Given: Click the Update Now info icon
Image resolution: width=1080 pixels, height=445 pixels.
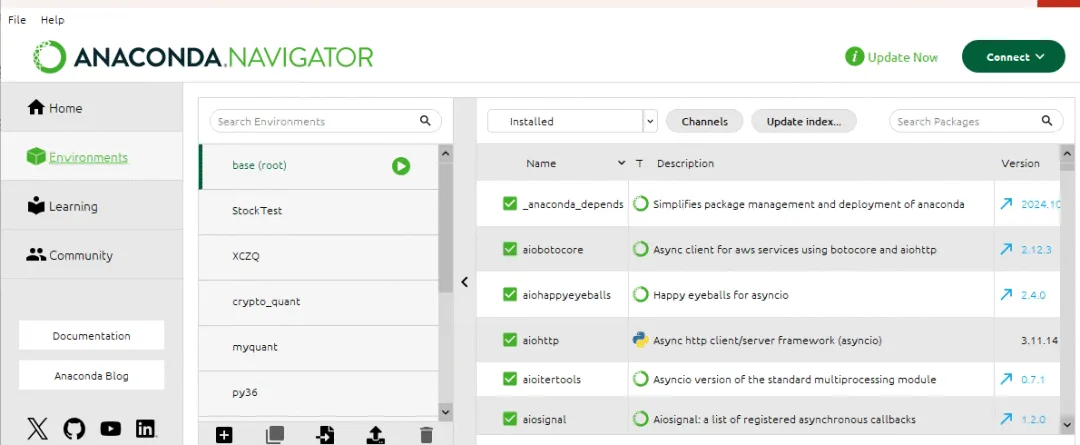Looking at the screenshot, I should [x=855, y=57].
